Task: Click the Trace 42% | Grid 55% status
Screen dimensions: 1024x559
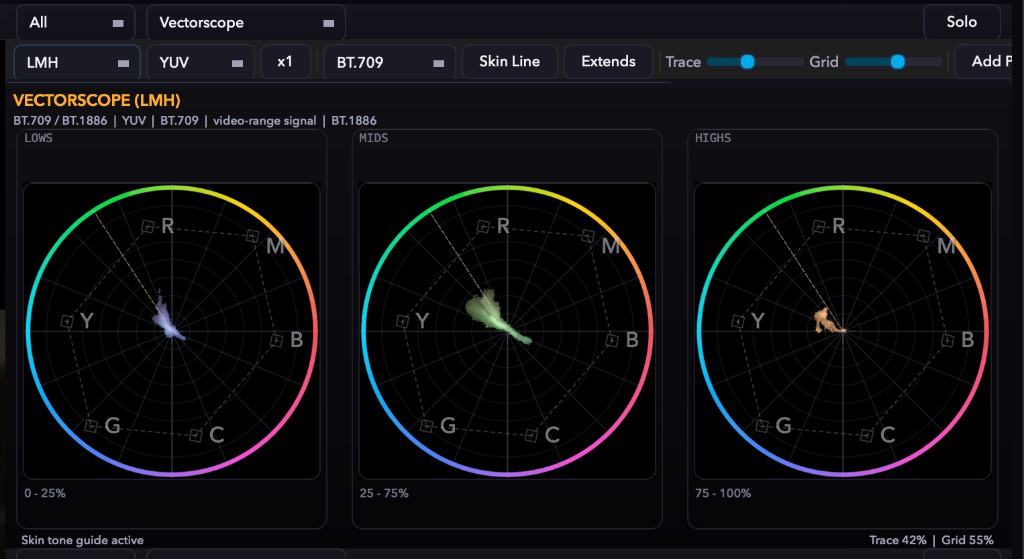Action: click(x=931, y=540)
